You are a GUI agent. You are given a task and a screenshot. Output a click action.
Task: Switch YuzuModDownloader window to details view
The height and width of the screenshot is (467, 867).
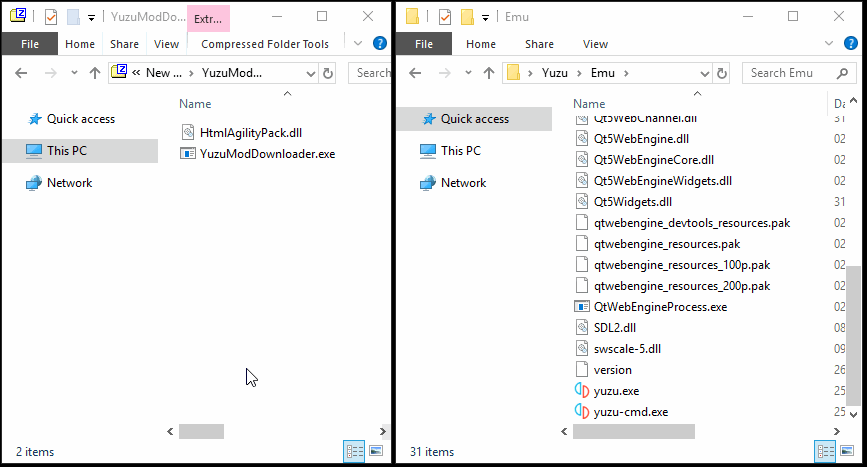click(x=354, y=452)
